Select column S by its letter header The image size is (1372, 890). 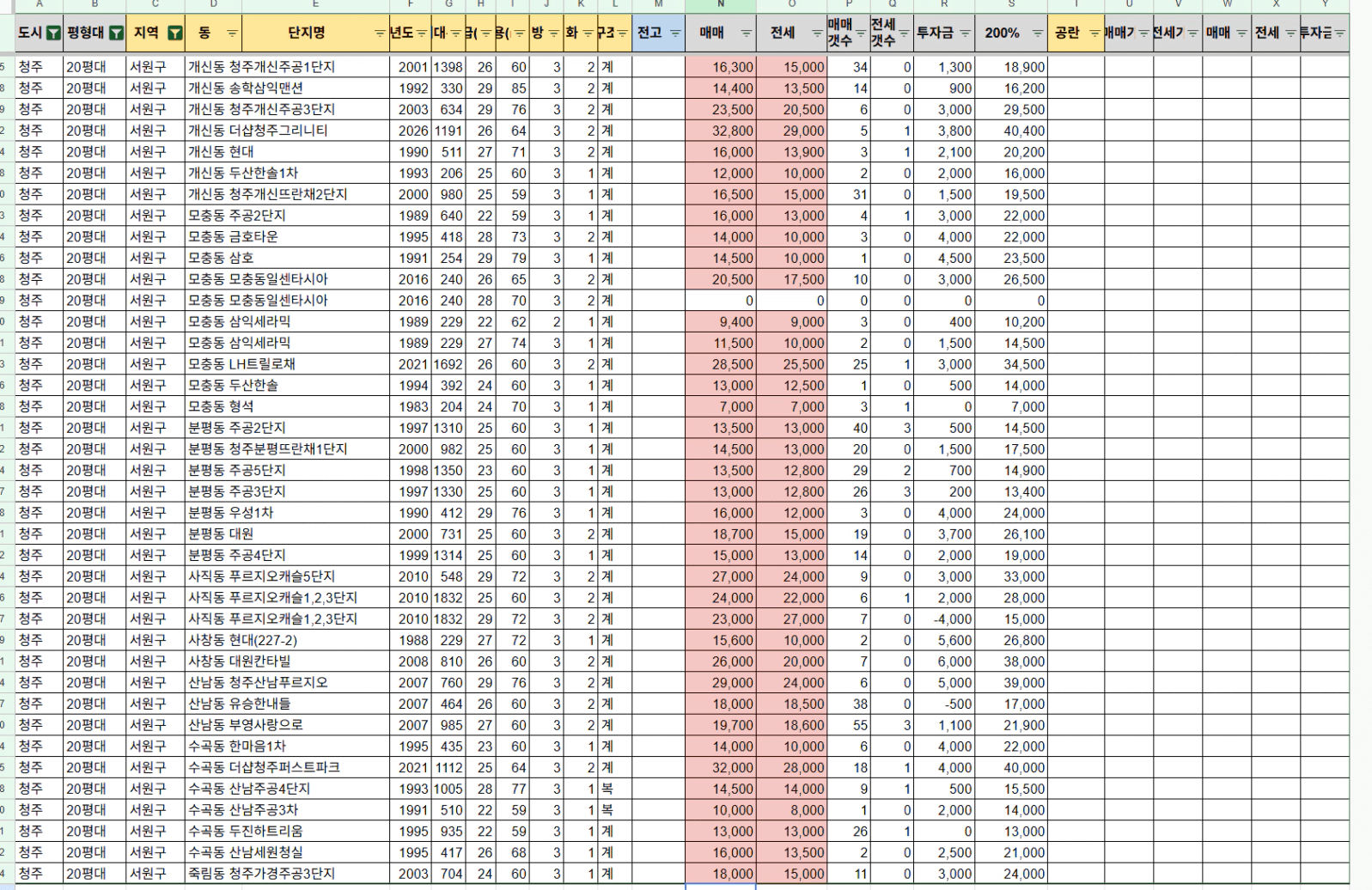click(x=1011, y=5)
